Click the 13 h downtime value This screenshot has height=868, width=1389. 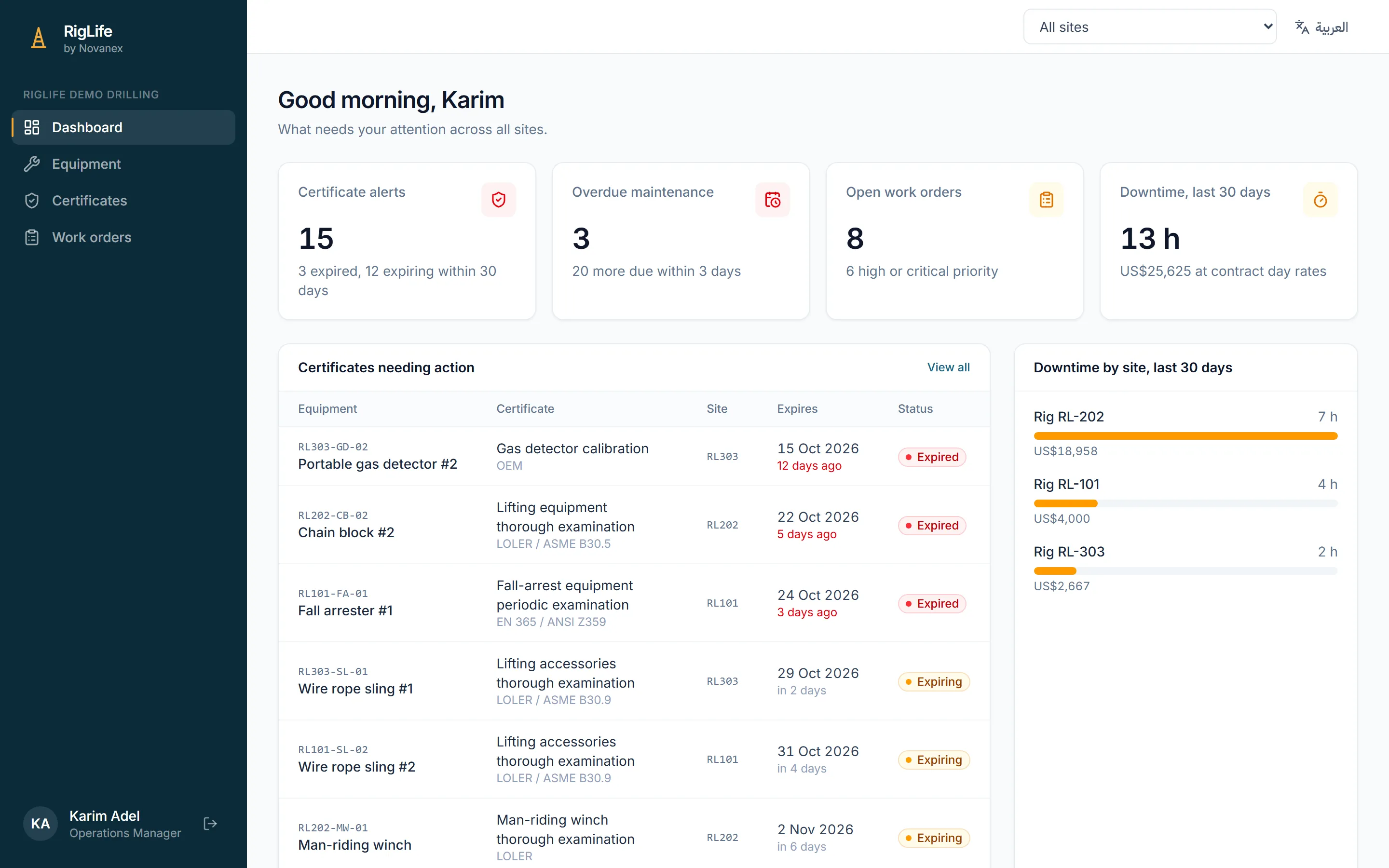coord(1150,238)
